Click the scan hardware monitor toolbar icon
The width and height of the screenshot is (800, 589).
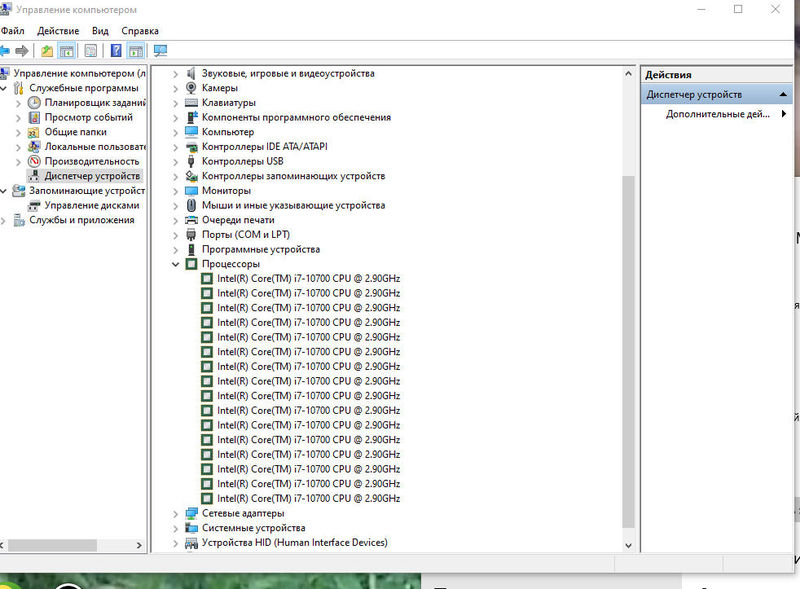click(x=160, y=50)
